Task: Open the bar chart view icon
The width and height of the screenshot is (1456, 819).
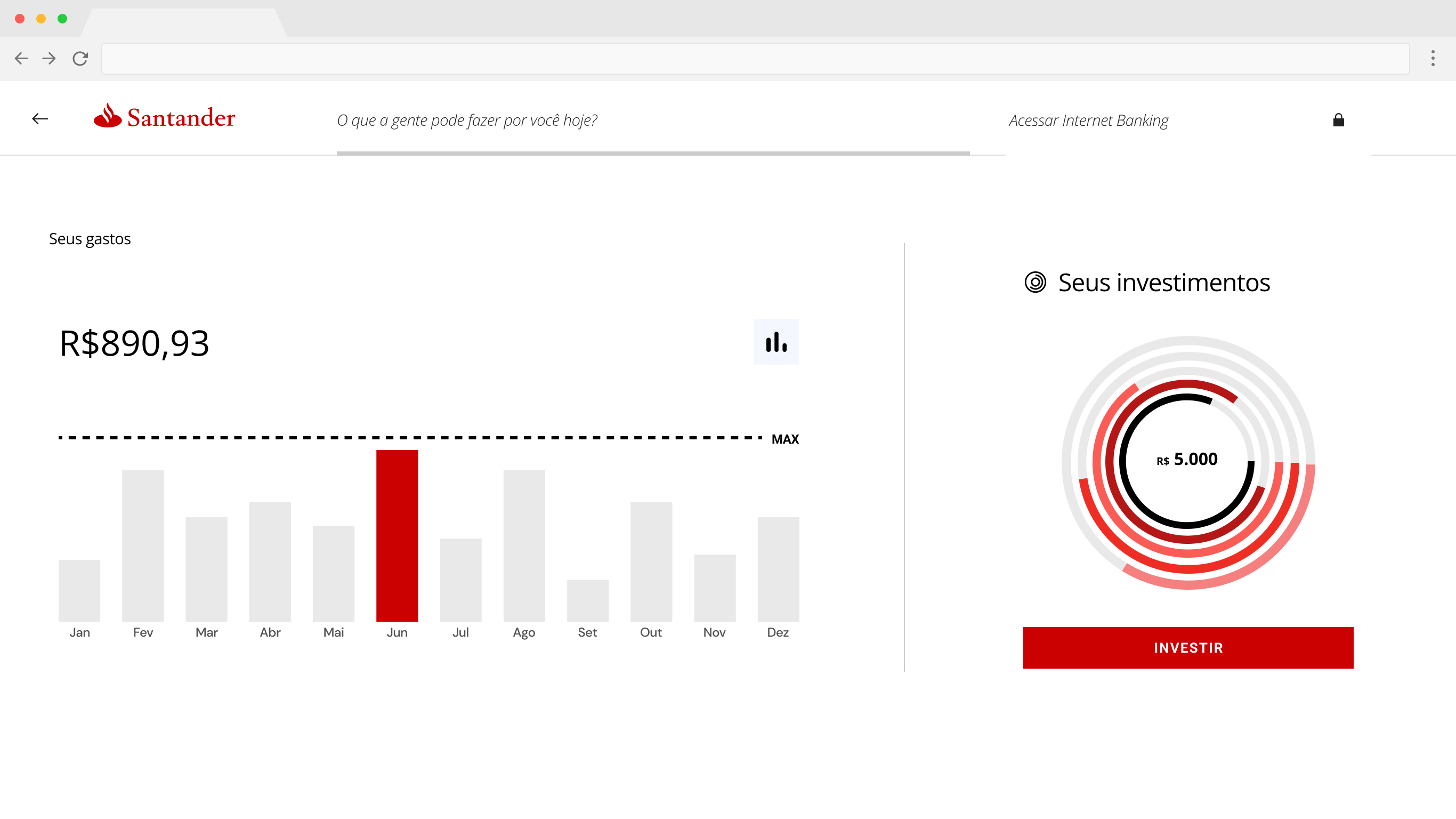Action: (x=776, y=342)
